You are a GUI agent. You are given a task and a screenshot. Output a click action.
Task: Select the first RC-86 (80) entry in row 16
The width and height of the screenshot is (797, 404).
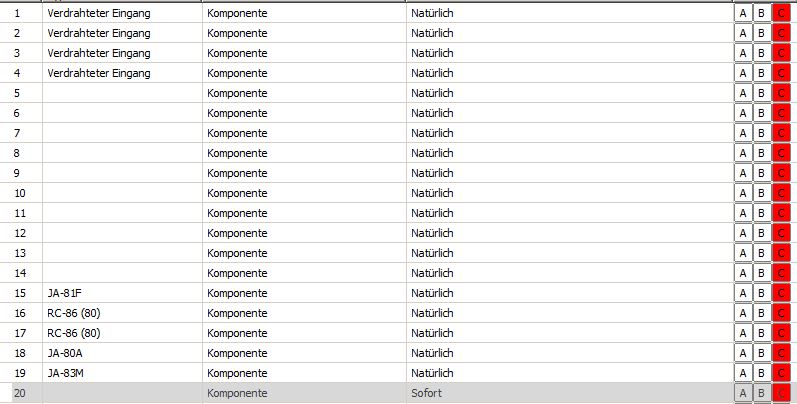tap(74, 313)
